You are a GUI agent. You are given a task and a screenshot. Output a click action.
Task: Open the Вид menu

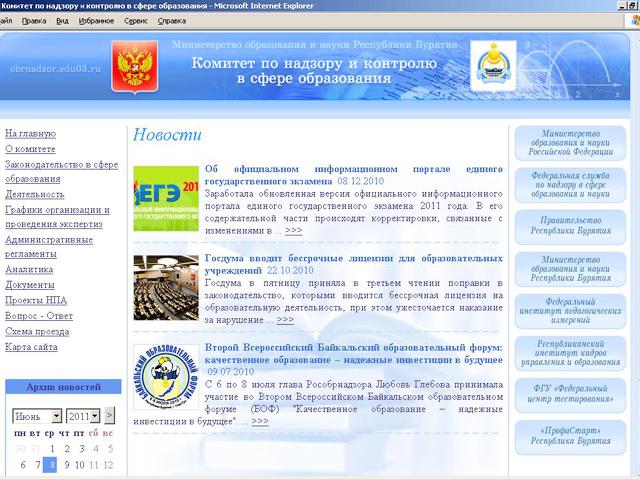[x=62, y=21]
